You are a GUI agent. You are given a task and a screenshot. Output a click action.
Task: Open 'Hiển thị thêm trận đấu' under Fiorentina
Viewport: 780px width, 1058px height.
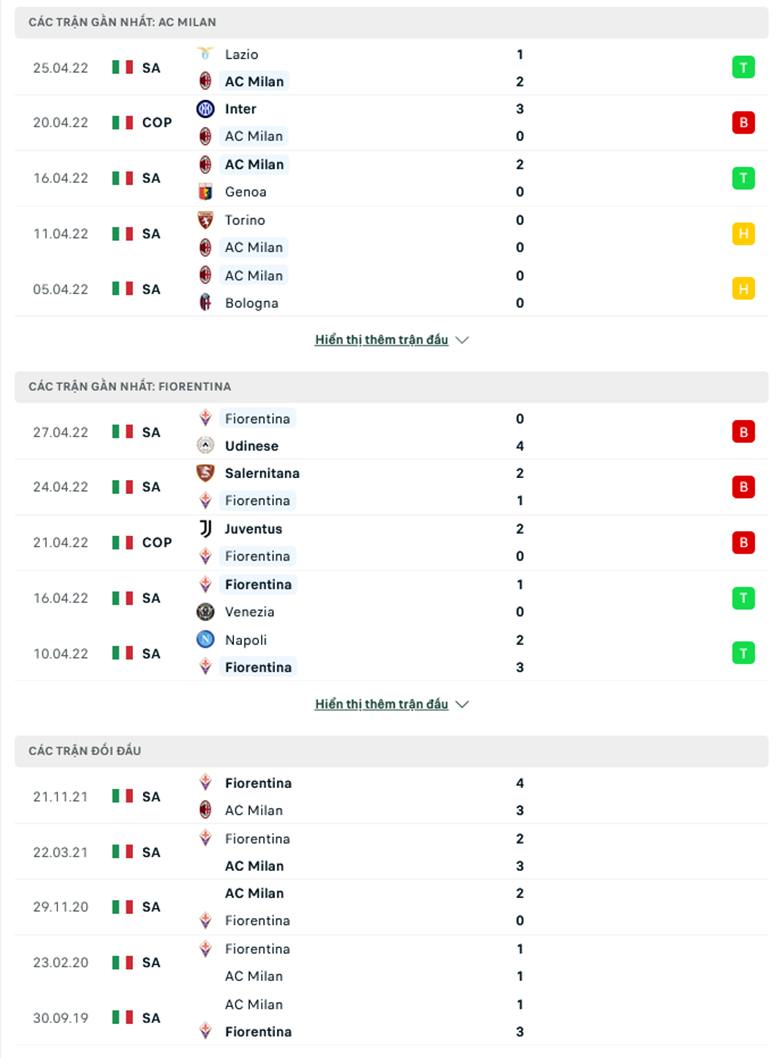click(x=381, y=704)
